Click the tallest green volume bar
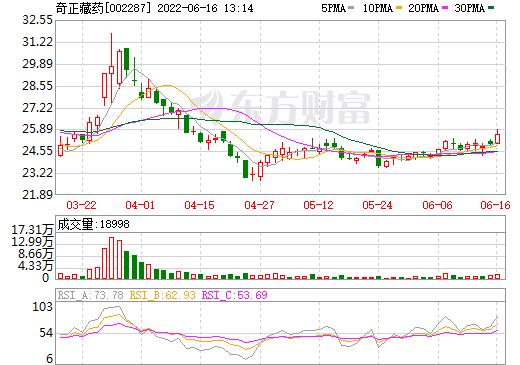Image resolution: width=520 pixels, height=365 pixels. [x=126, y=265]
